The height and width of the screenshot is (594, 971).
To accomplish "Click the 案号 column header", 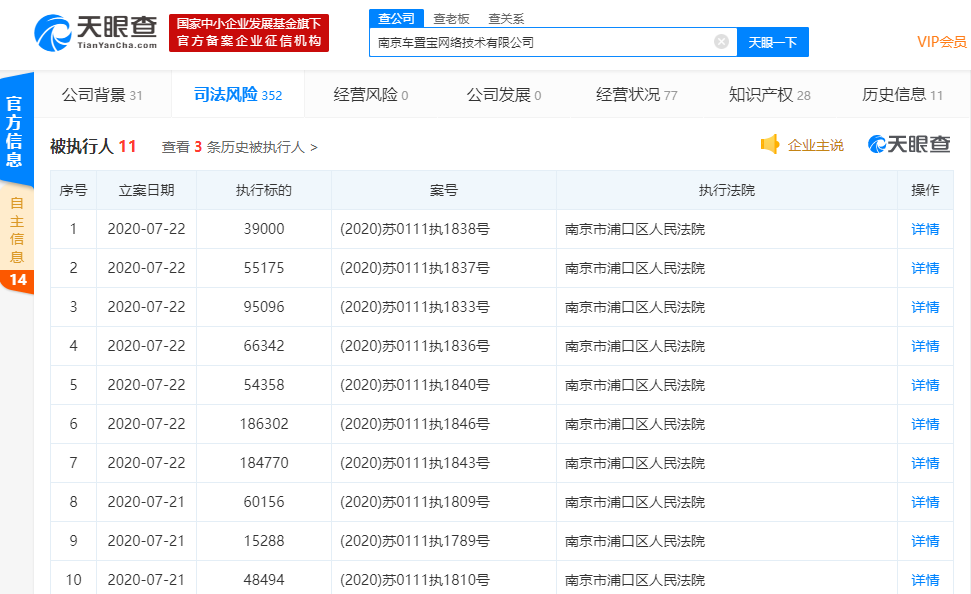I will coord(443,190).
